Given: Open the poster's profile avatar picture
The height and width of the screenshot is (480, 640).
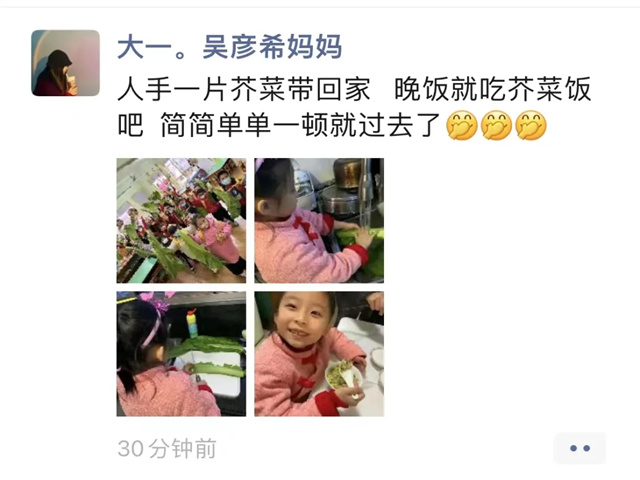Looking at the screenshot, I should coord(65,63).
